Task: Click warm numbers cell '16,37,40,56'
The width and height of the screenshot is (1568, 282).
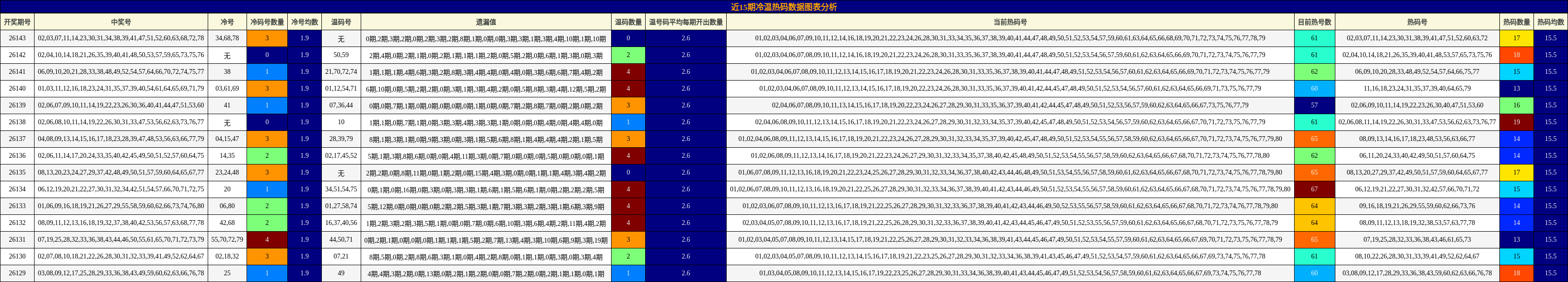Action: 341,223
